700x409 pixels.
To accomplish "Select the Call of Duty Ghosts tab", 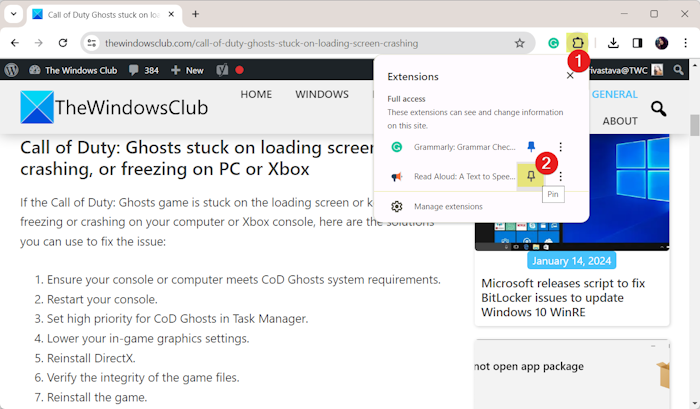I will coord(104,15).
